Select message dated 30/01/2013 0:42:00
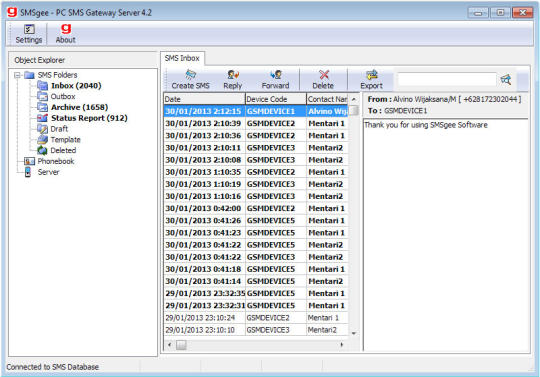 [256, 208]
